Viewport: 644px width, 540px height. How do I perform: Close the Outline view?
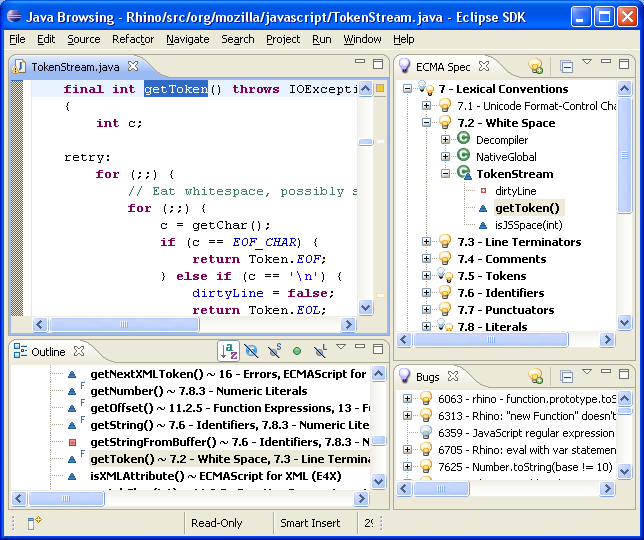[x=79, y=351]
